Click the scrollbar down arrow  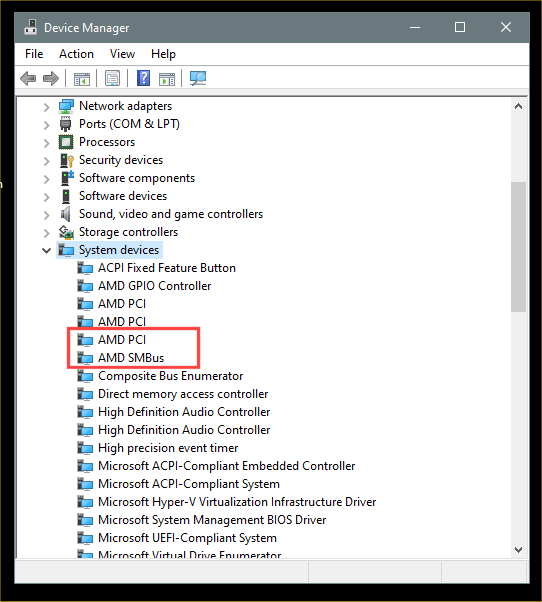[x=518, y=550]
